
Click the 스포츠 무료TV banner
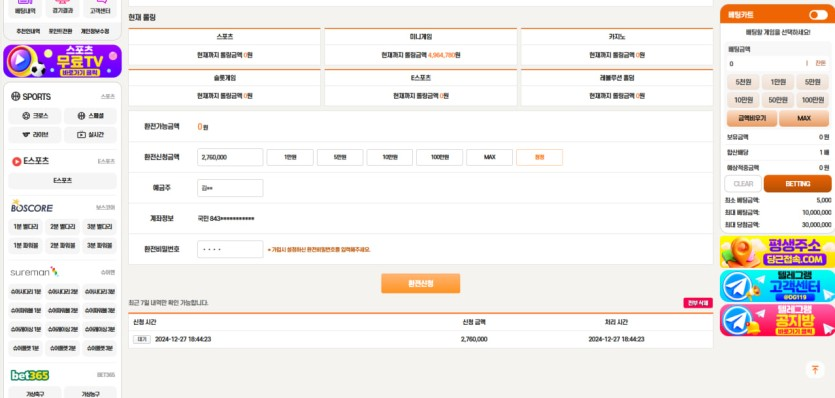tap(62, 61)
